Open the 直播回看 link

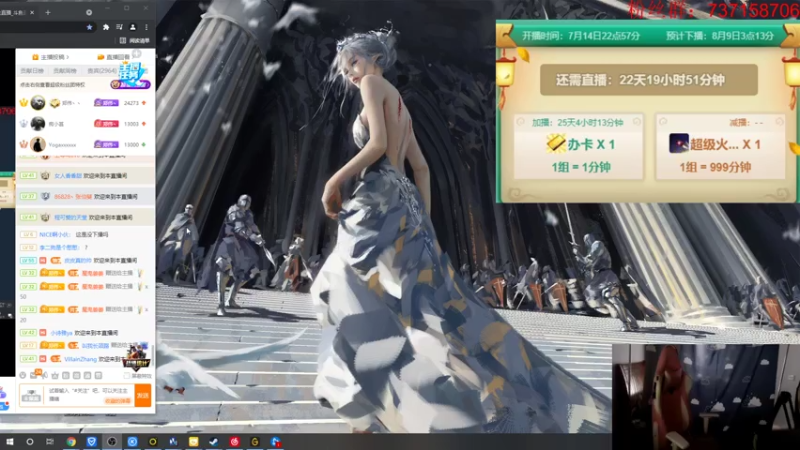click(114, 57)
